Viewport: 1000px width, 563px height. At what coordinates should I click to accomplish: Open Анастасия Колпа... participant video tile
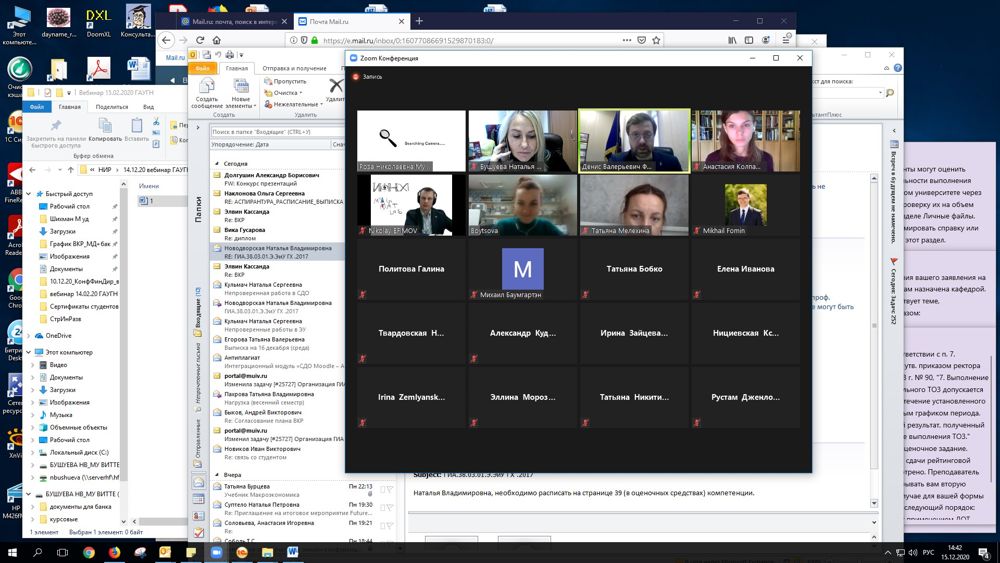coord(745,140)
